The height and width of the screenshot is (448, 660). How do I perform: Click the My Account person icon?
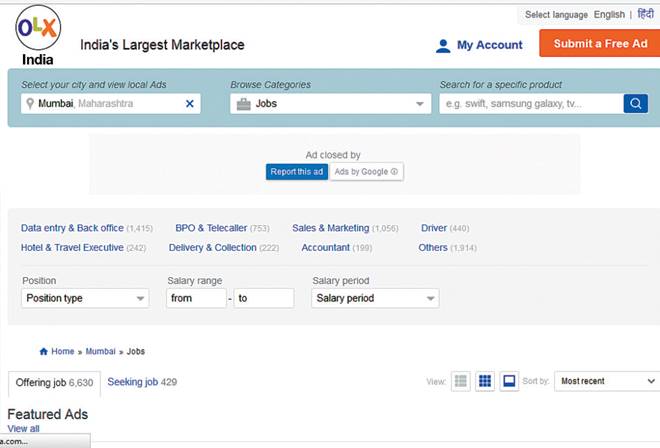click(443, 46)
